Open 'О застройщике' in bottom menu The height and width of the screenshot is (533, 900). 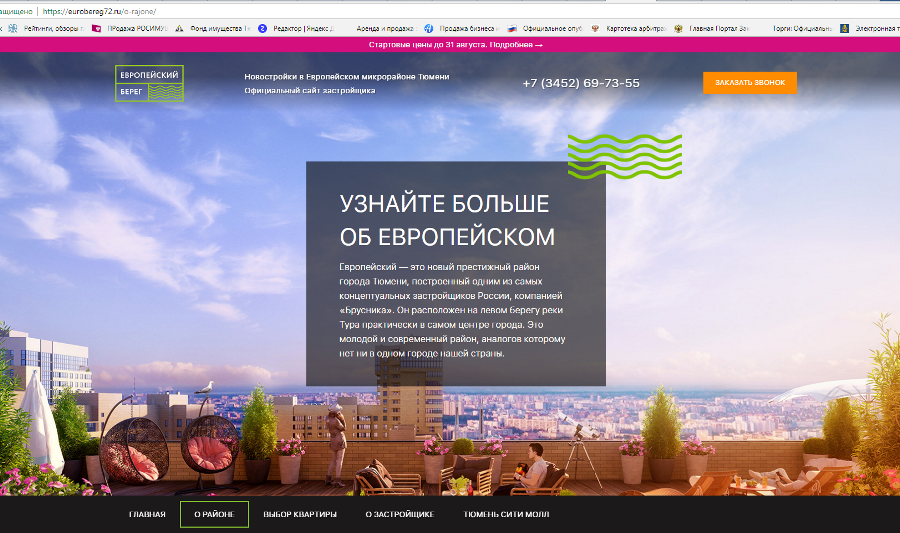click(399, 514)
